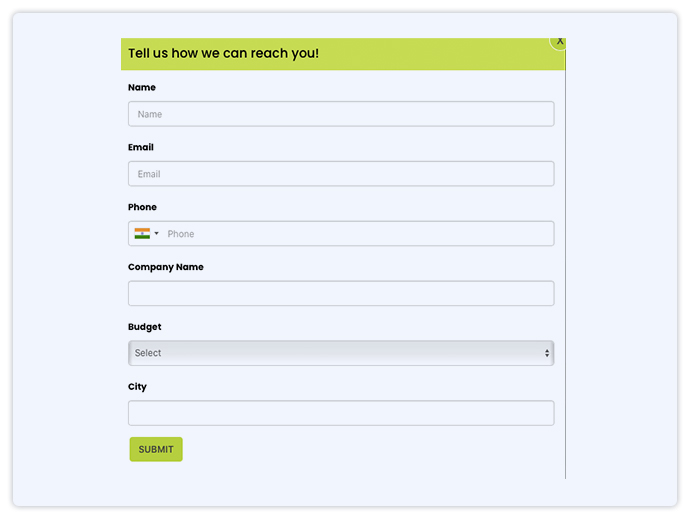The width and height of the screenshot is (689, 517).
Task: Click the "Tell us how we can reach you!" heading
Action: (224, 53)
